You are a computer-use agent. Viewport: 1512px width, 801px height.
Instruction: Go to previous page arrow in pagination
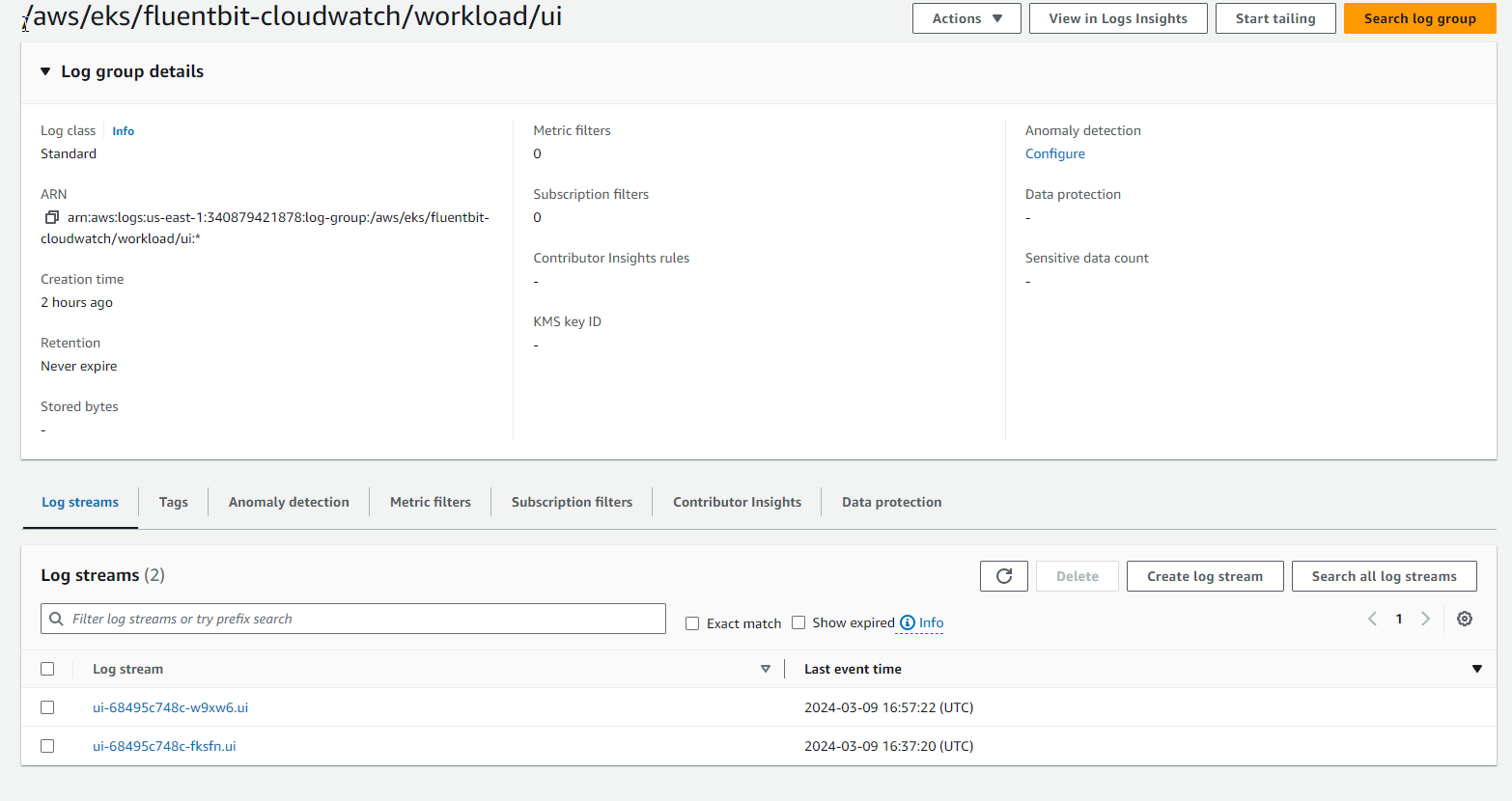1372,619
